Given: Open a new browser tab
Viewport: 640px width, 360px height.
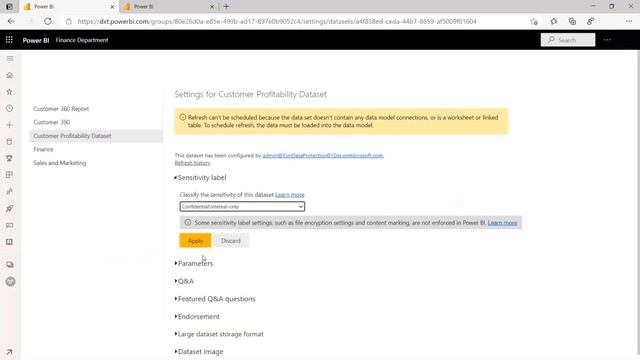Looking at the screenshot, I should pos(227,7).
